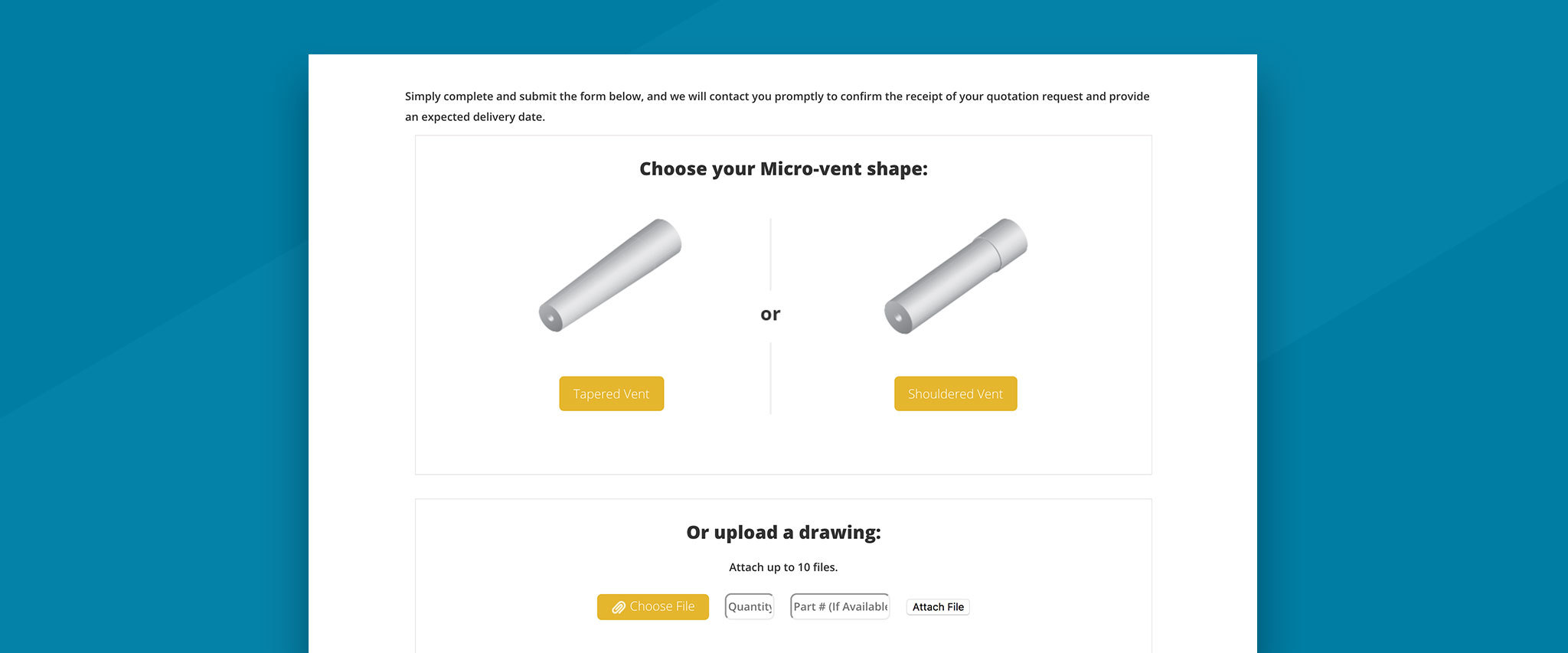1568x653 pixels.
Task: Select the Tapered Vent button
Action: 611,393
